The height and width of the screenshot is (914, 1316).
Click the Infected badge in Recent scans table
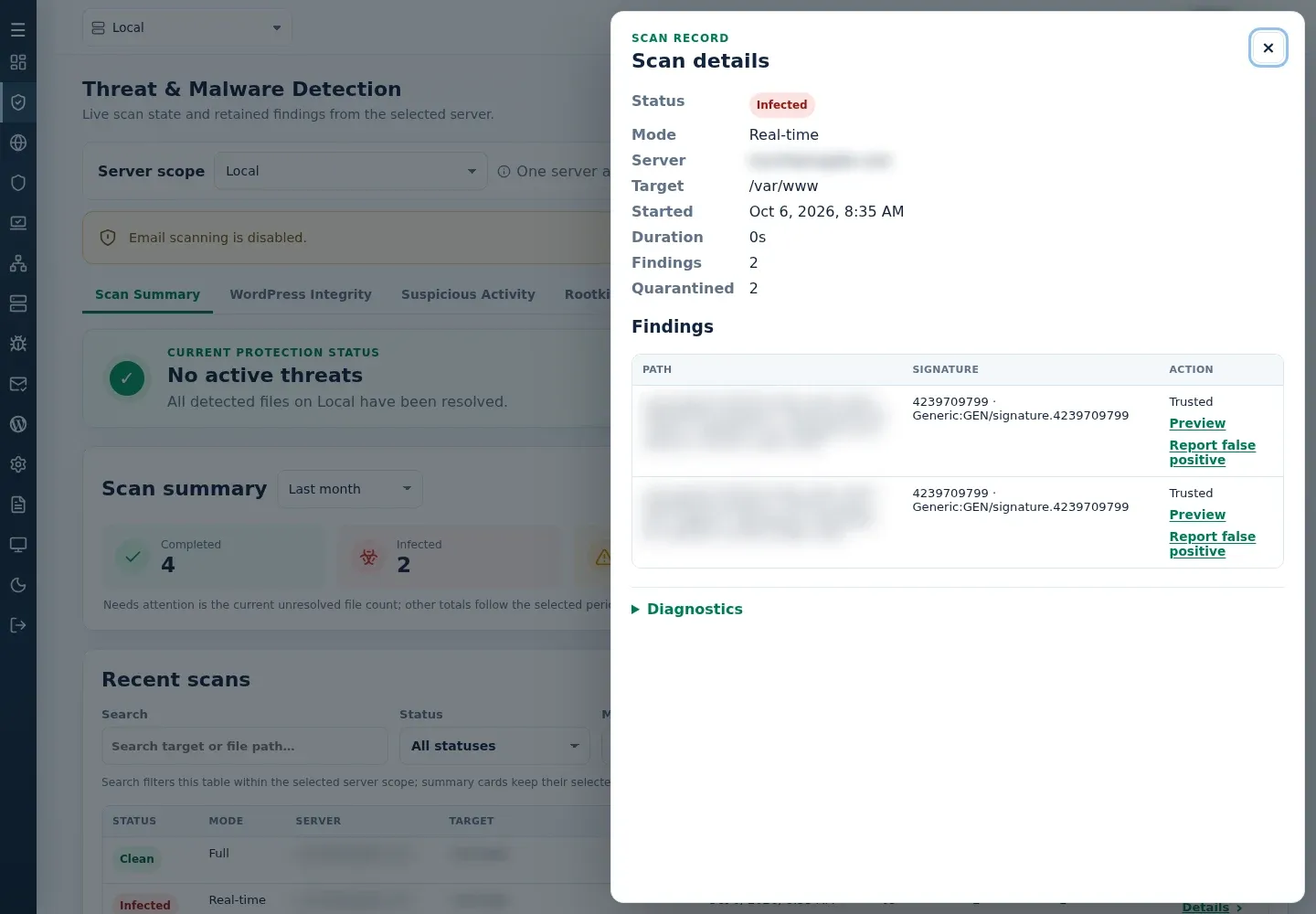(144, 905)
